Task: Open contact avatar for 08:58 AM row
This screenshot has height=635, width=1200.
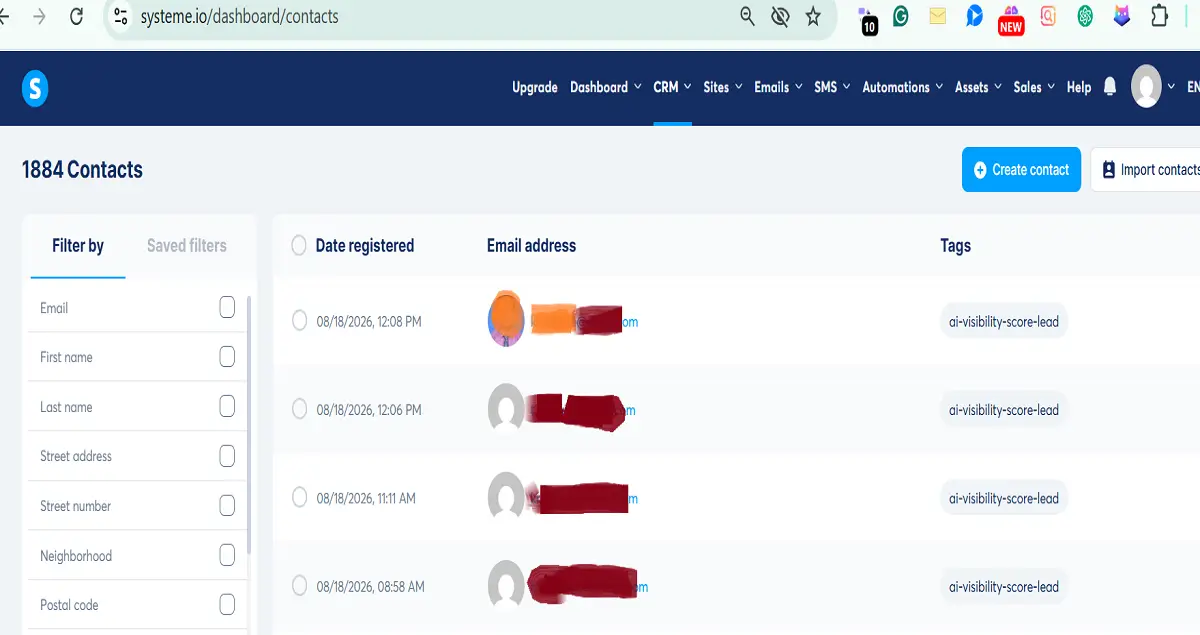Action: click(x=506, y=585)
